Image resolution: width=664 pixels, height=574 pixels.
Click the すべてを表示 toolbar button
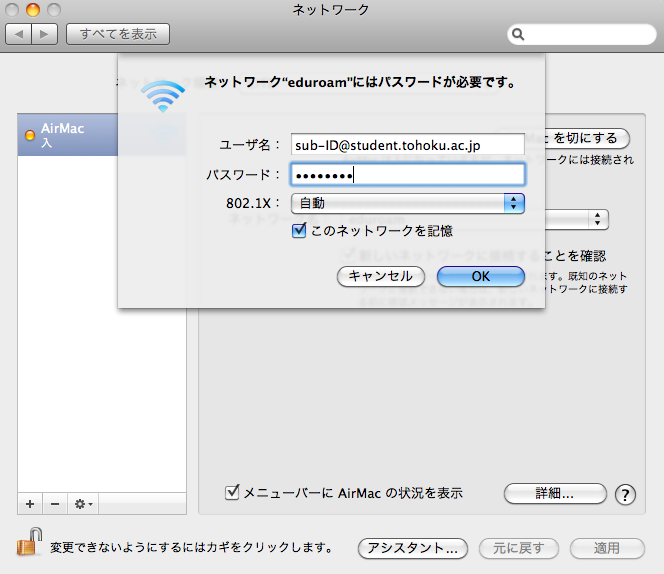coord(118,34)
